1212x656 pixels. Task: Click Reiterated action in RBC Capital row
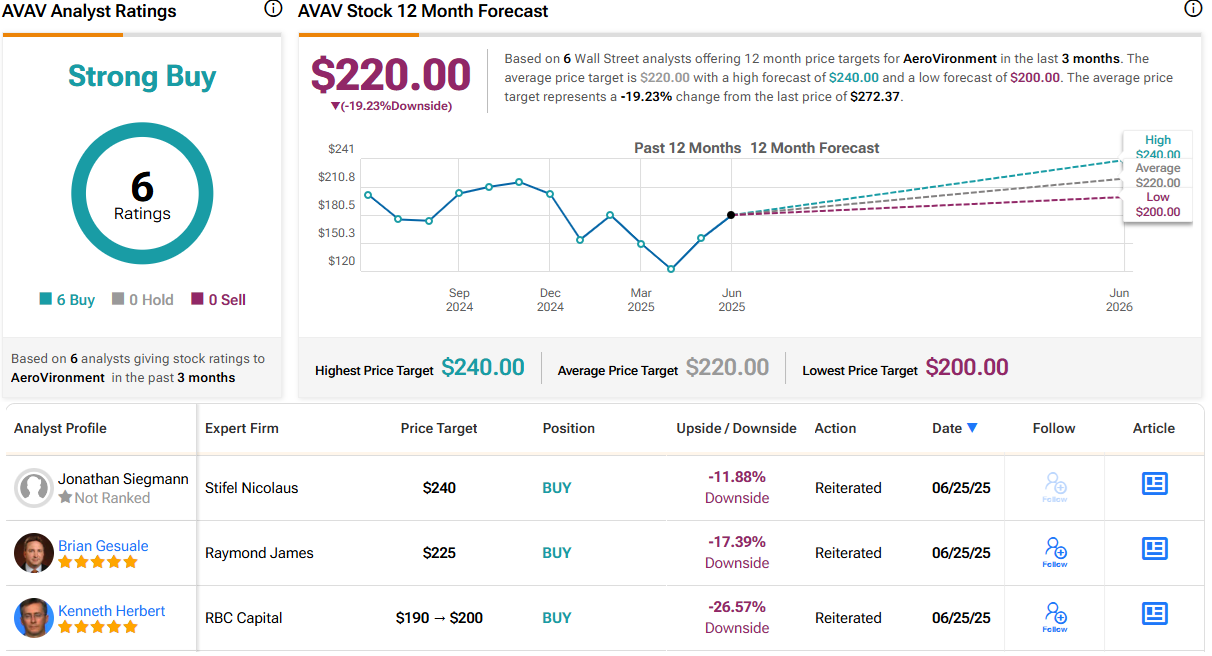[x=848, y=618]
